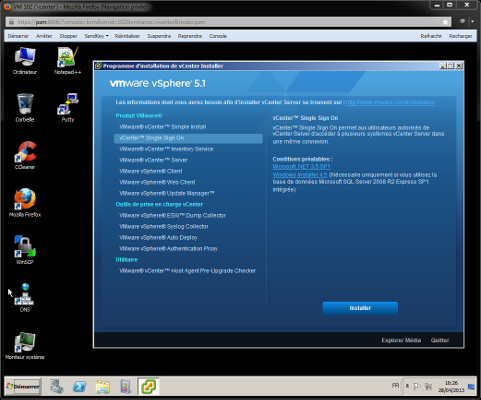This screenshot has width=481, height=400.
Task: Click Rafraîchir in the console toolbar
Action: point(431,36)
